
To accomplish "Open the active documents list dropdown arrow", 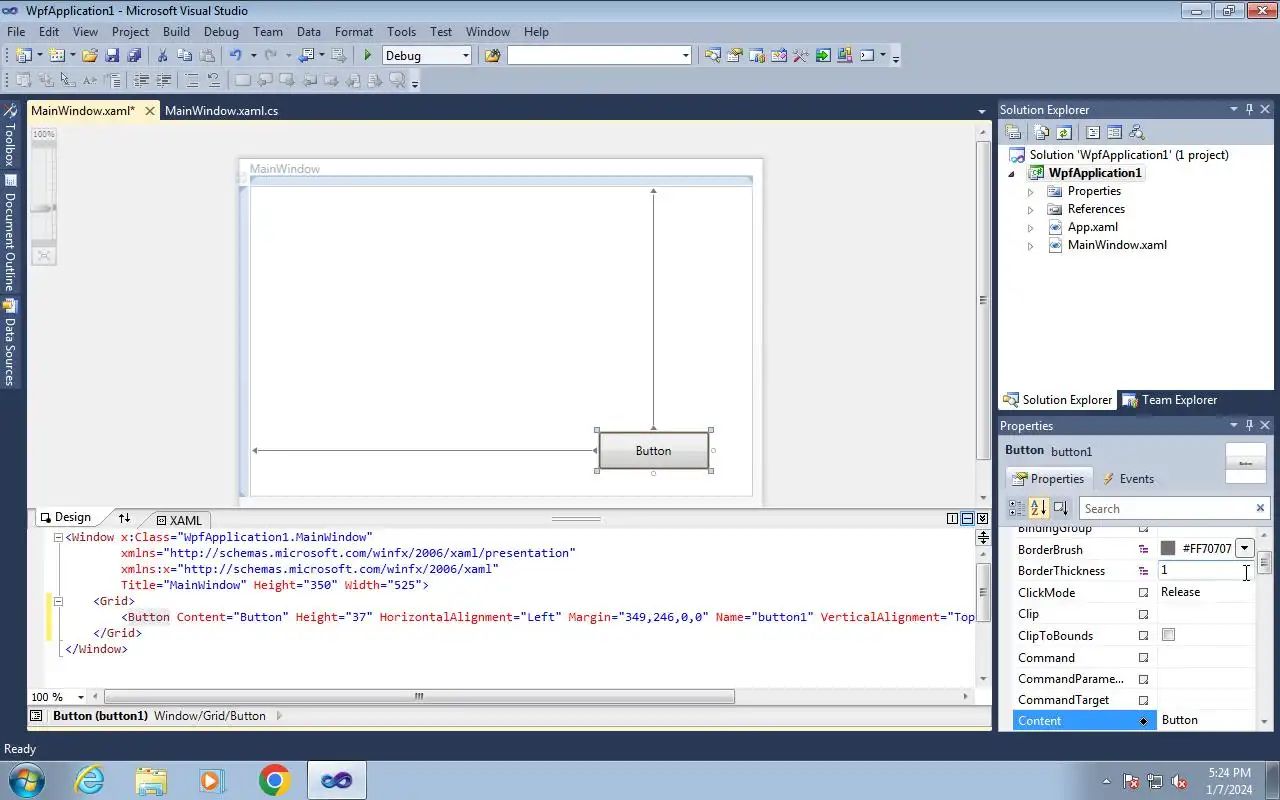I will click(981, 111).
